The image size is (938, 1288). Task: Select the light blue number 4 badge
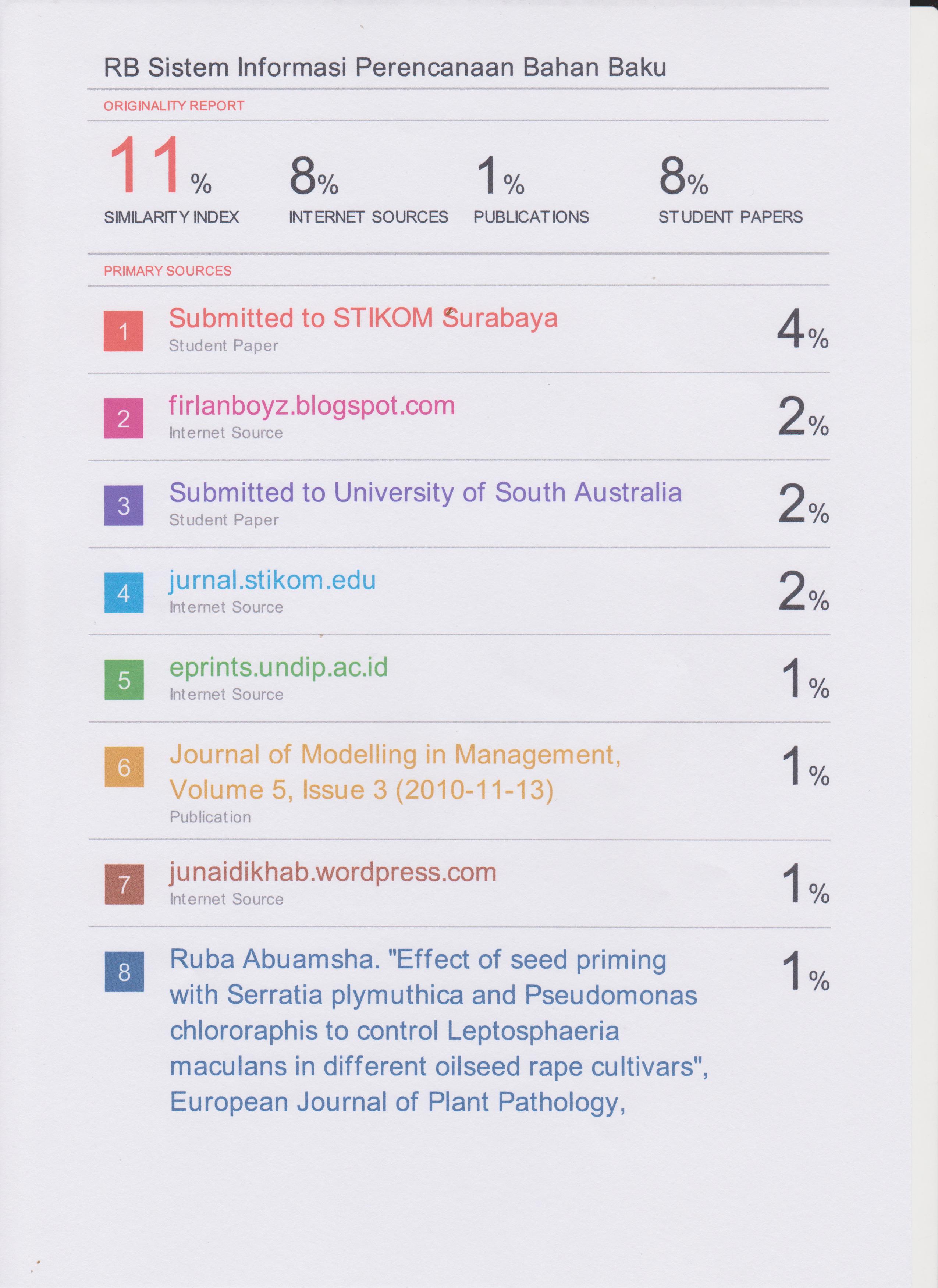pyautogui.click(x=124, y=593)
